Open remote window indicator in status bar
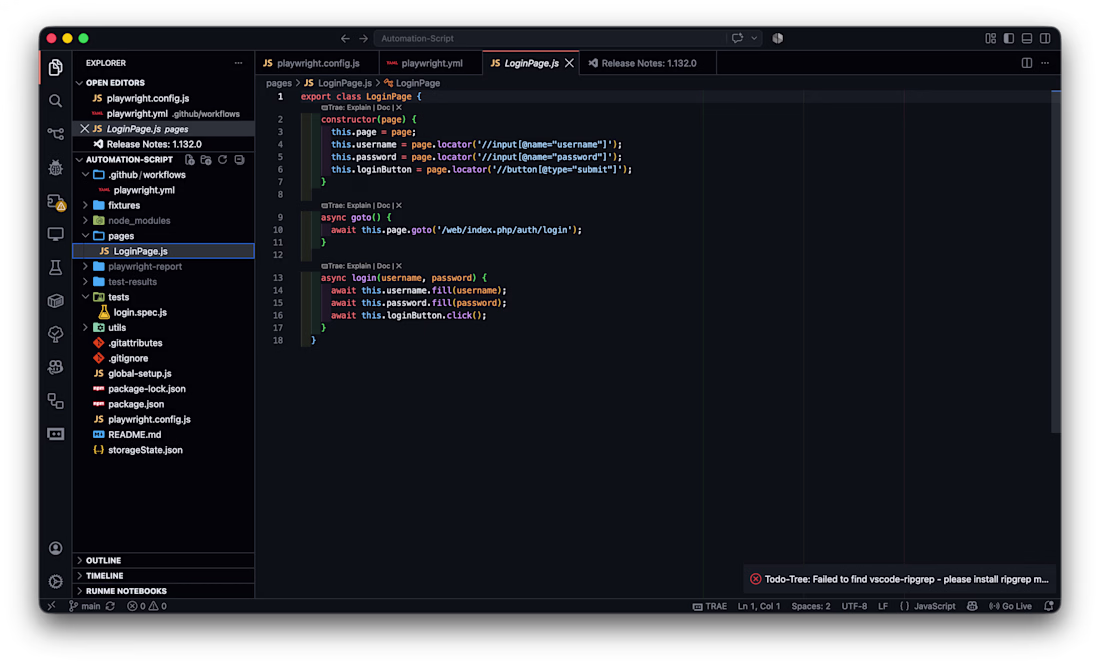The width and height of the screenshot is (1100, 665). (51, 606)
